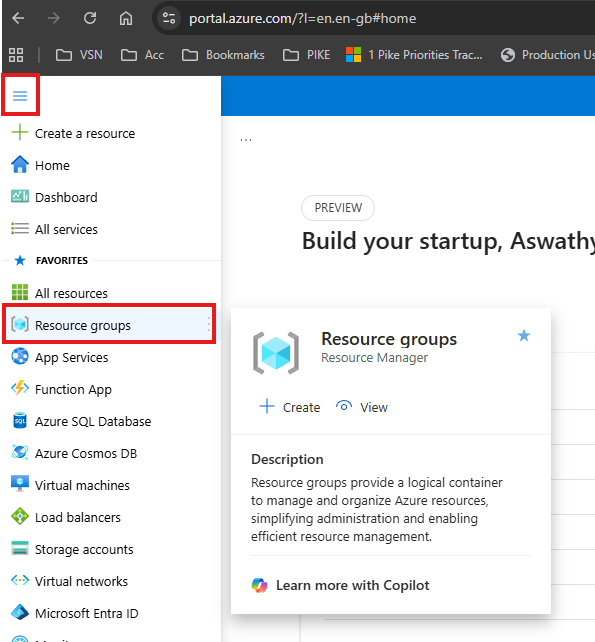Open the Home item in the sidebar
This screenshot has height=642, width=595.
pos(52,165)
